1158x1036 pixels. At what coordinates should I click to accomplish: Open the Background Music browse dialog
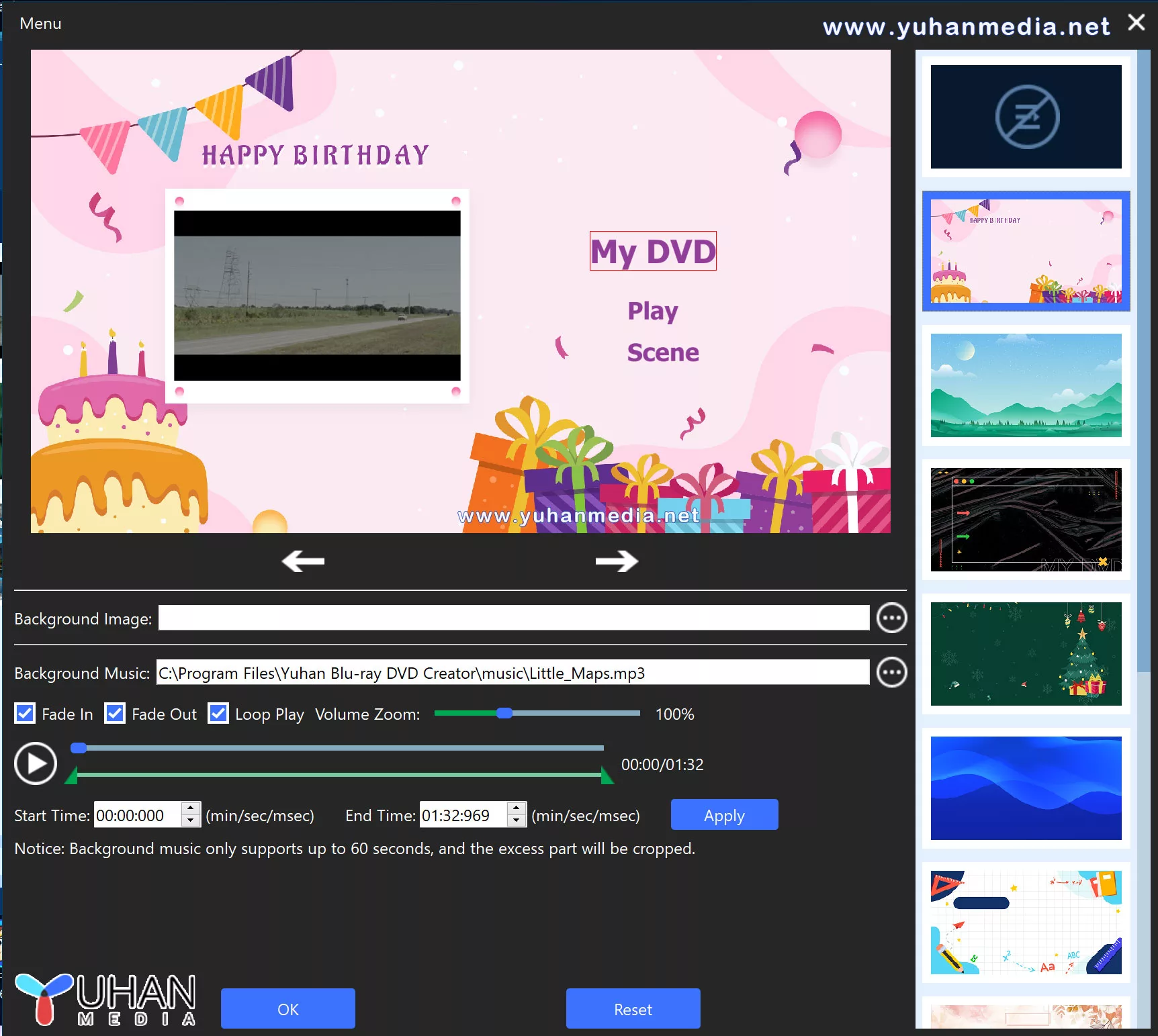(891, 672)
